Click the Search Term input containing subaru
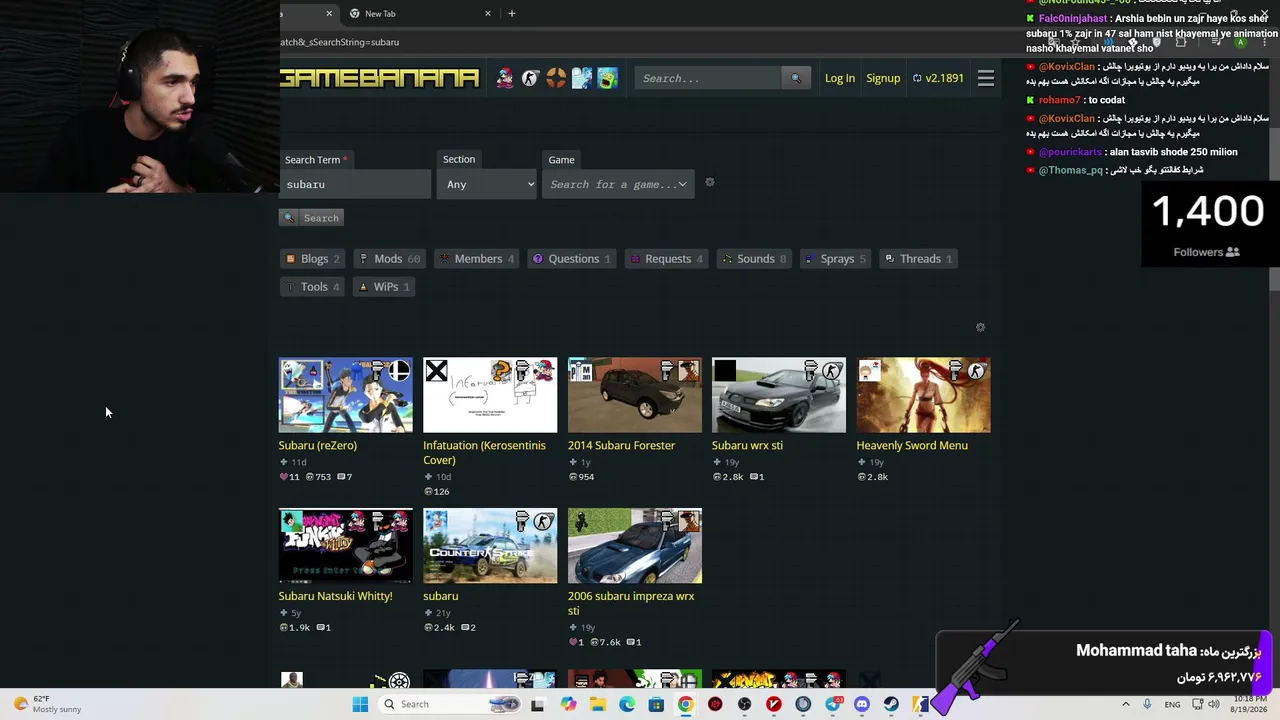 (355, 184)
